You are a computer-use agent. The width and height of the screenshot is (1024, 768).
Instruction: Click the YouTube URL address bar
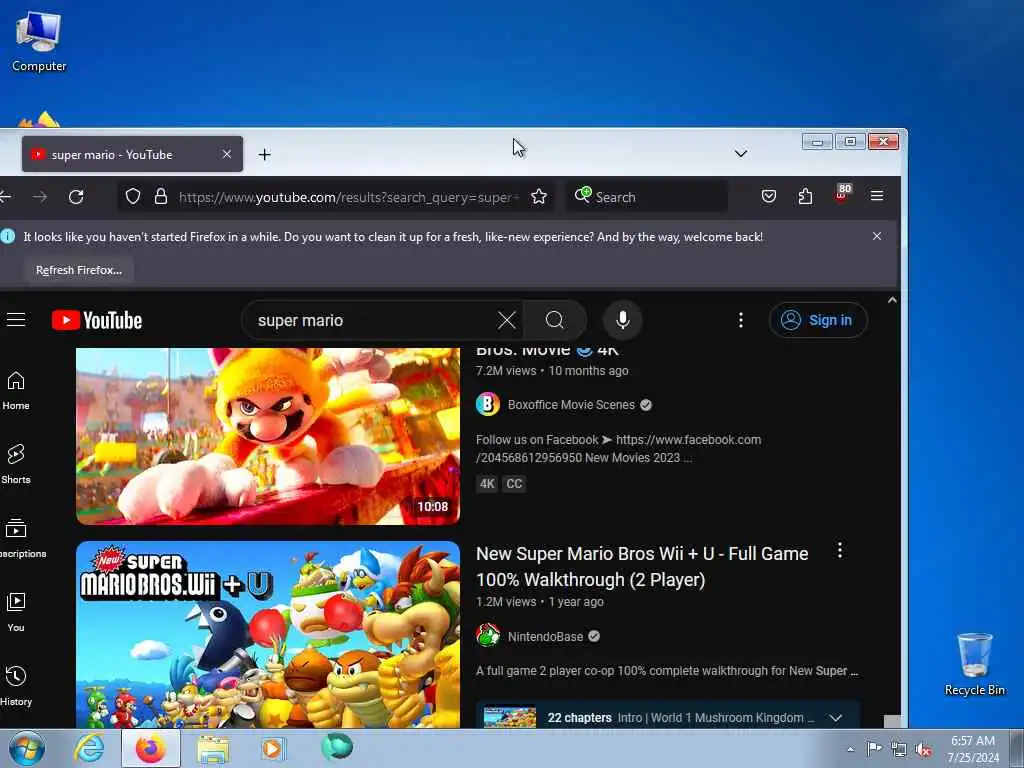348,197
